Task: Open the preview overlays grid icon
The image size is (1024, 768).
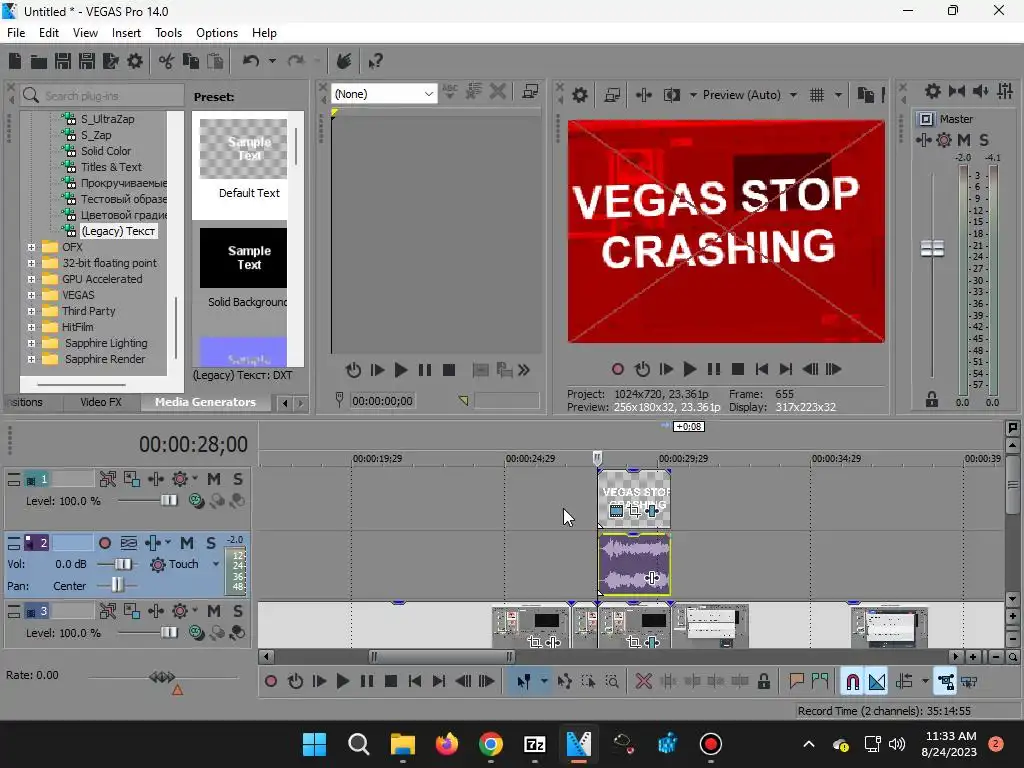Action: [817, 95]
